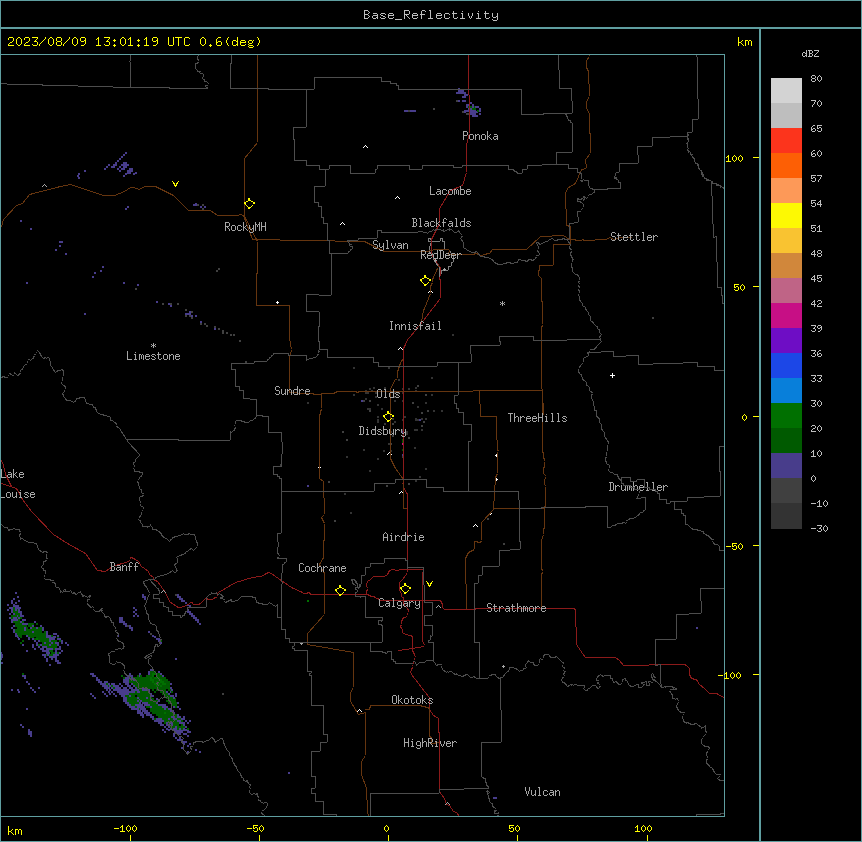Click the HighRiver label
This screenshot has width=862, height=842.
pyautogui.click(x=430, y=743)
